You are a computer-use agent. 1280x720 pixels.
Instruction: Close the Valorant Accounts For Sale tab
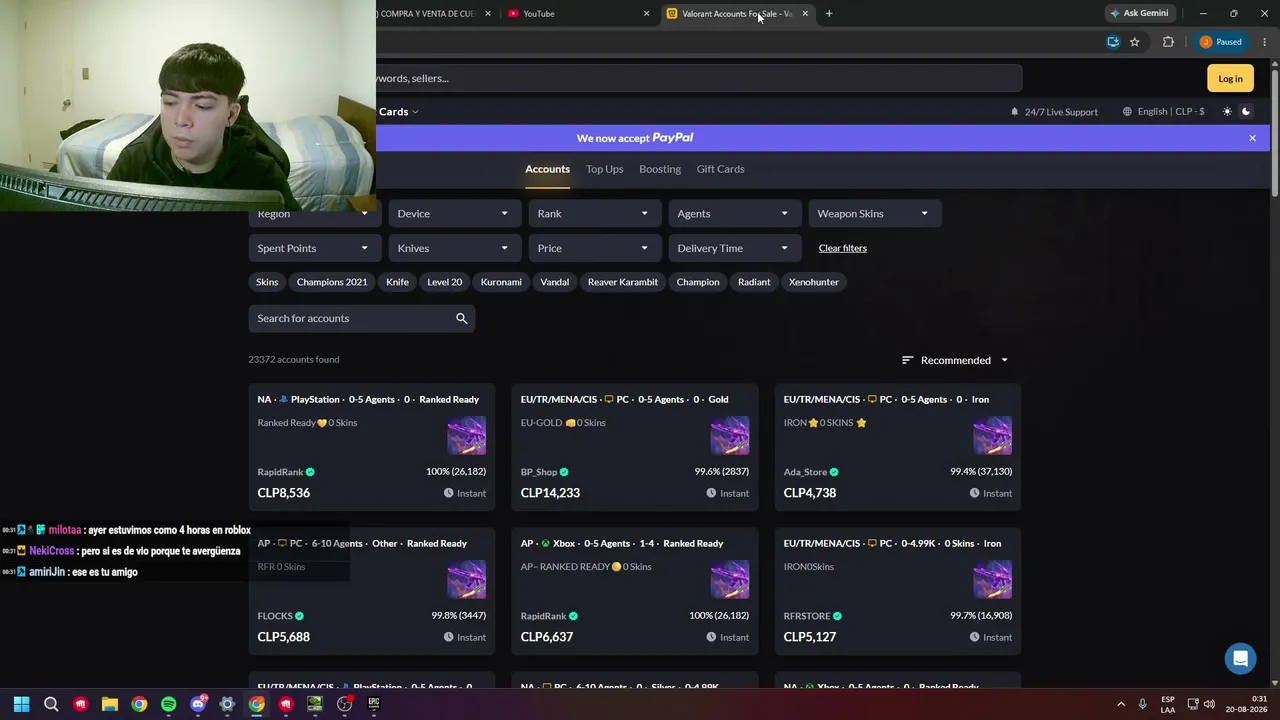[805, 13]
